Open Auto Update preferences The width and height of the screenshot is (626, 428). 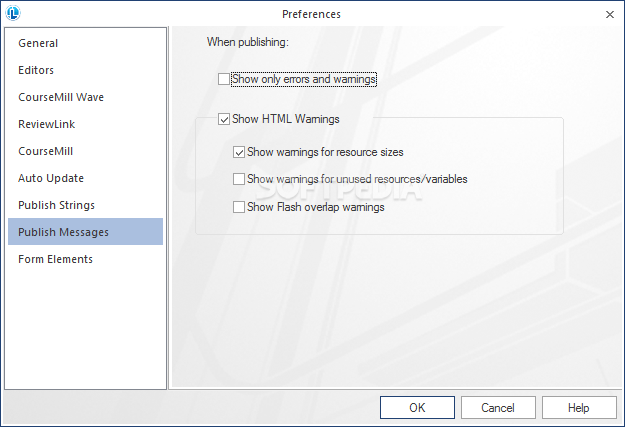85,178
